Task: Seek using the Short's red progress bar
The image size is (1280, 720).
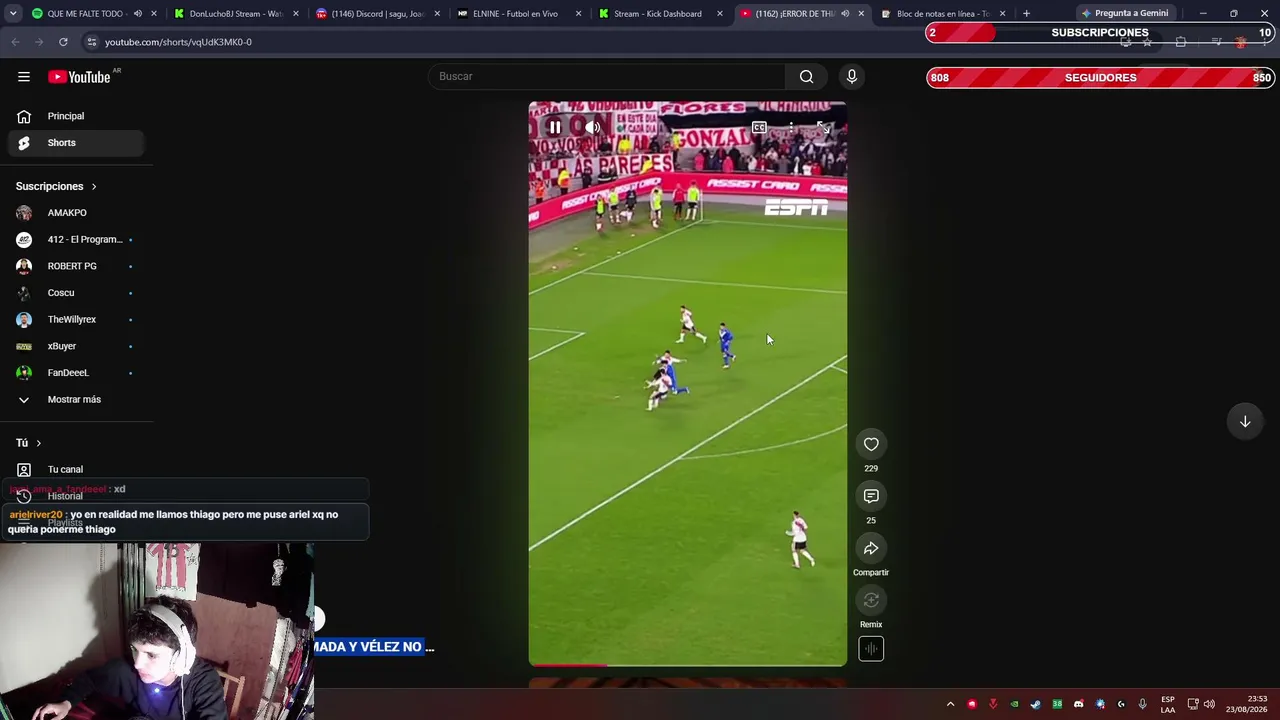Action: 688,664
